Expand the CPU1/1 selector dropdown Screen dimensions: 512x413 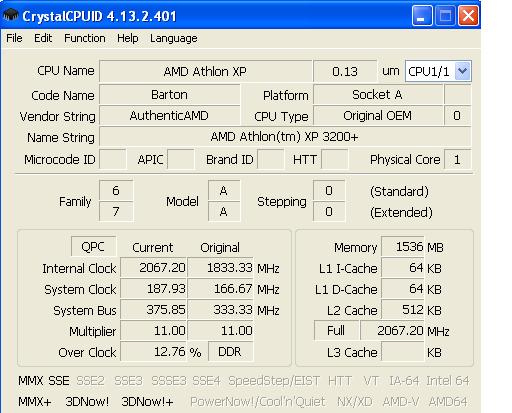(x=463, y=71)
